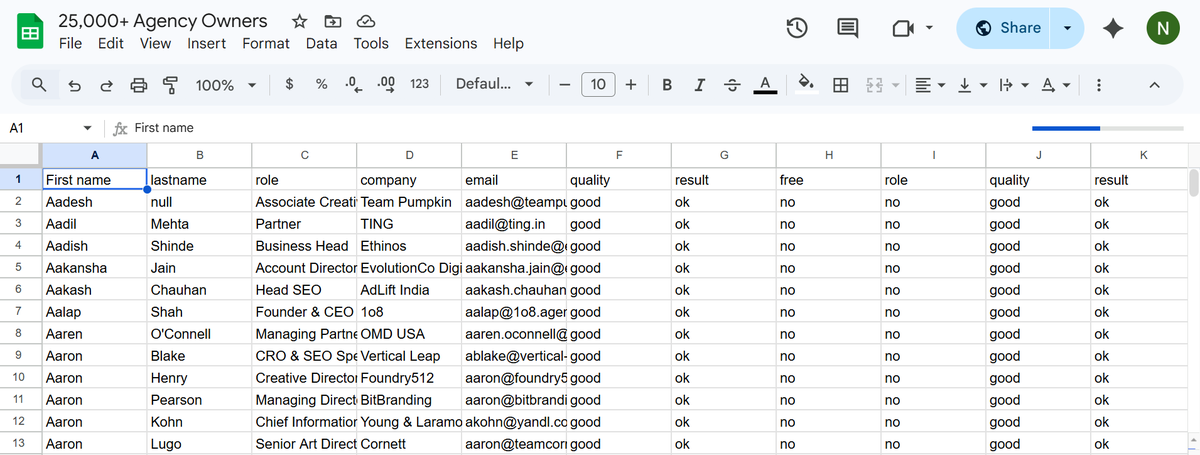Open the Help menu
Image resolution: width=1200 pixels, height=455 pixels.
click(508, 43)
